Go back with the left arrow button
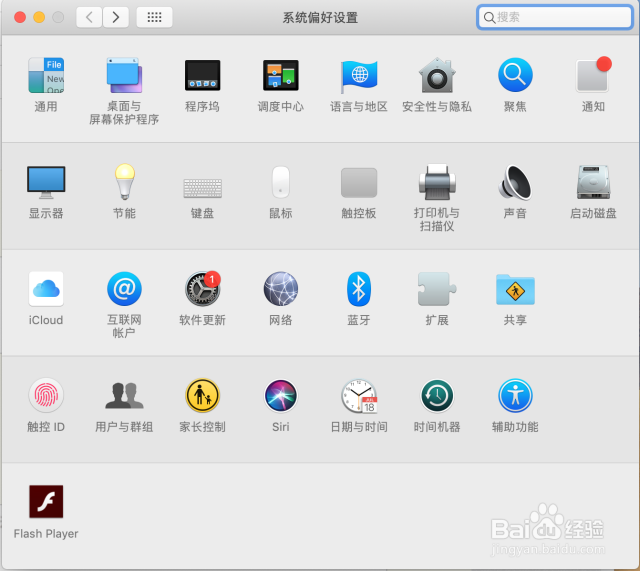This screenshot has width=640, height=571. [89, 17]
